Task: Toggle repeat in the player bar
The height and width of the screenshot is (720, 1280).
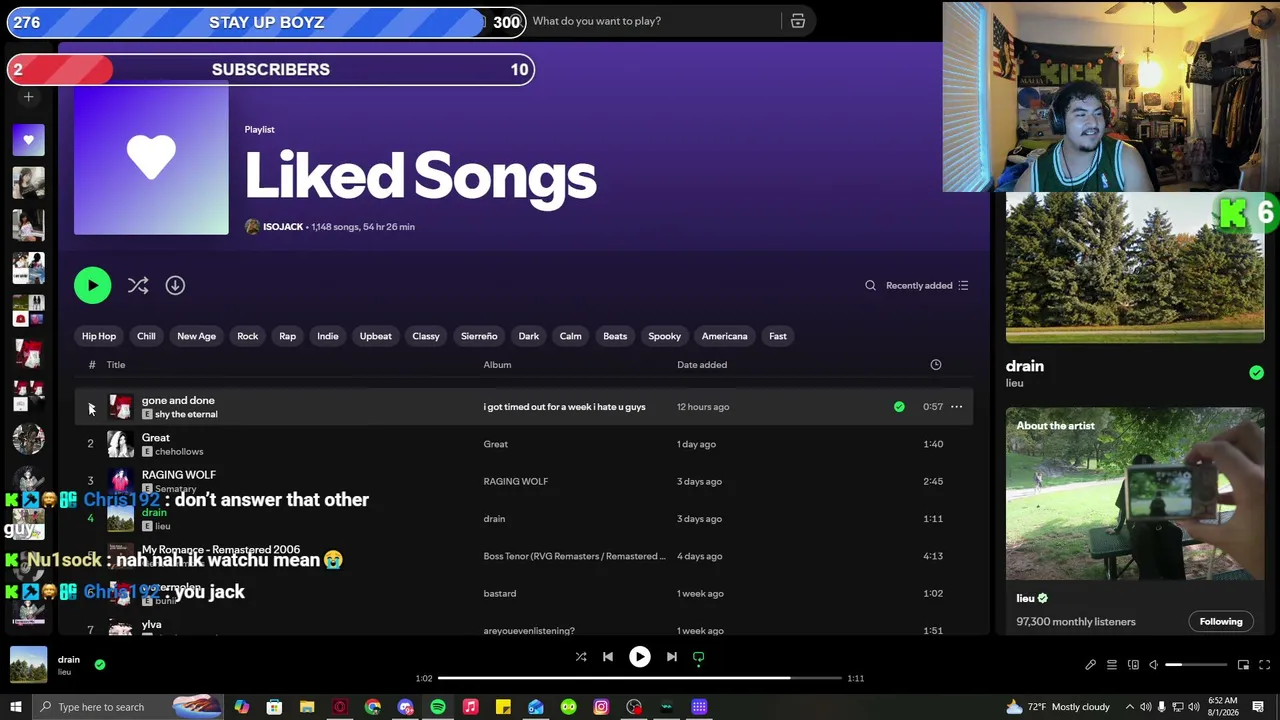Action: (x=699, y=657)
